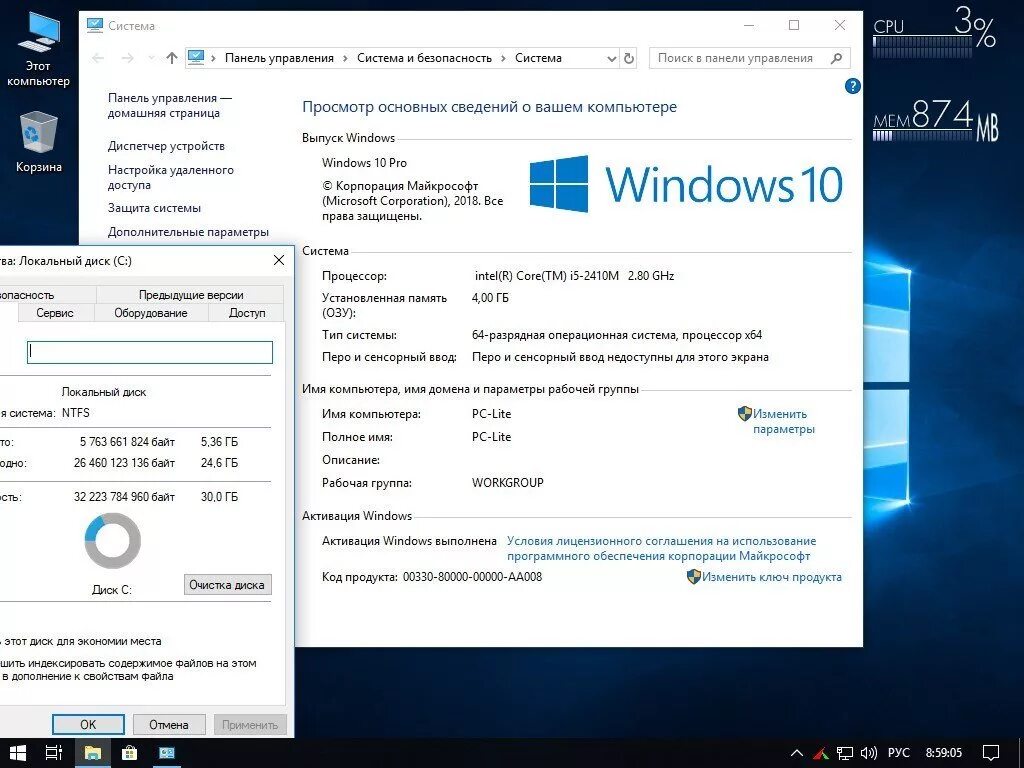The image size is (1024, 768).
Task: Click the search magnifier icon
Action: (x=837, y=58)
